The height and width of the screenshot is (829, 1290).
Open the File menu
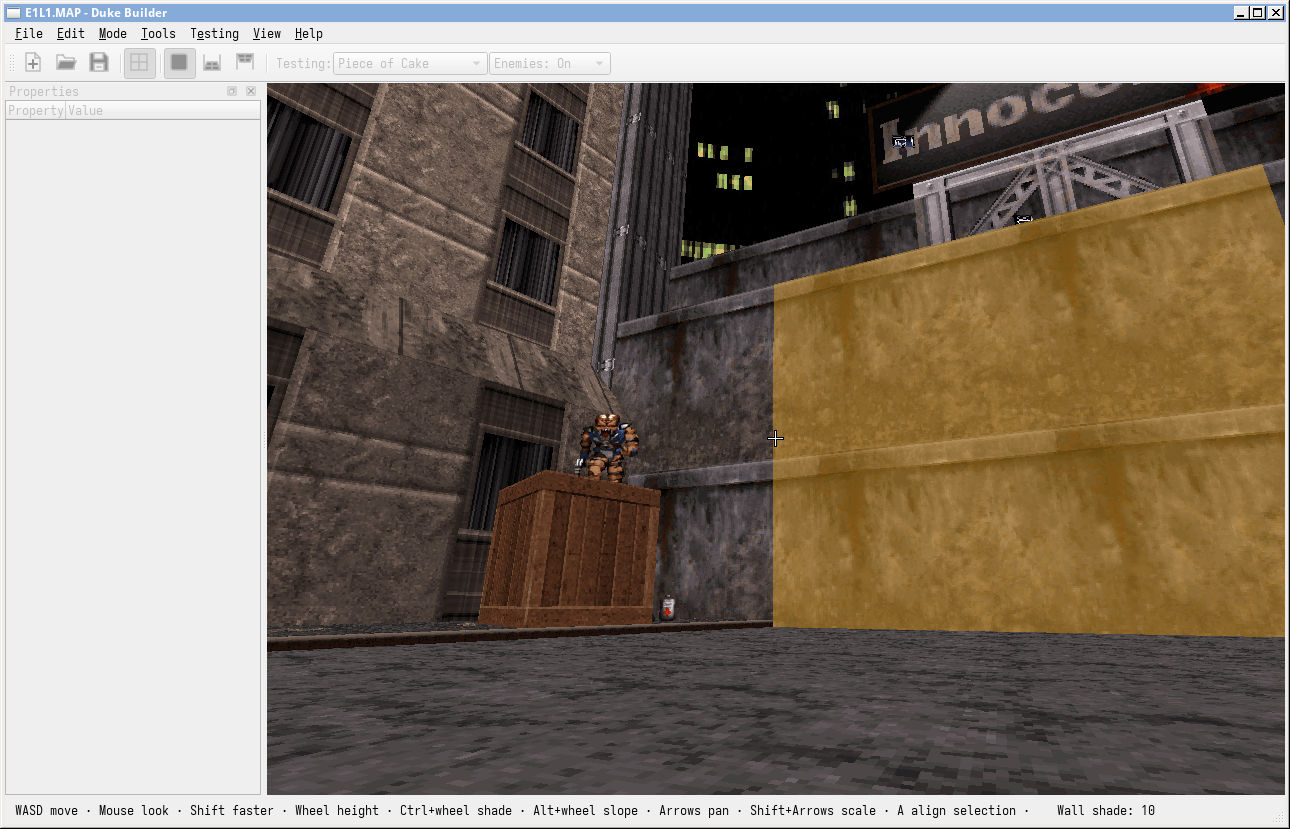(x=28, y=33)
